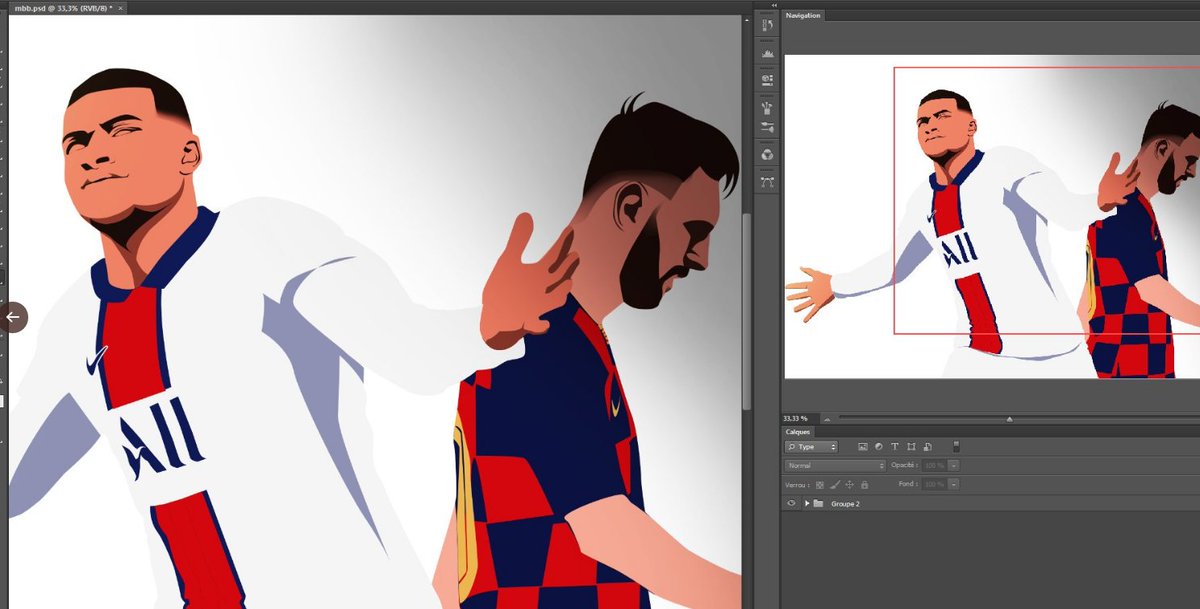Filter layers by adjustment layers icon
The image size is (1200, 609).
pyautogui.click(x=878, y=447)
